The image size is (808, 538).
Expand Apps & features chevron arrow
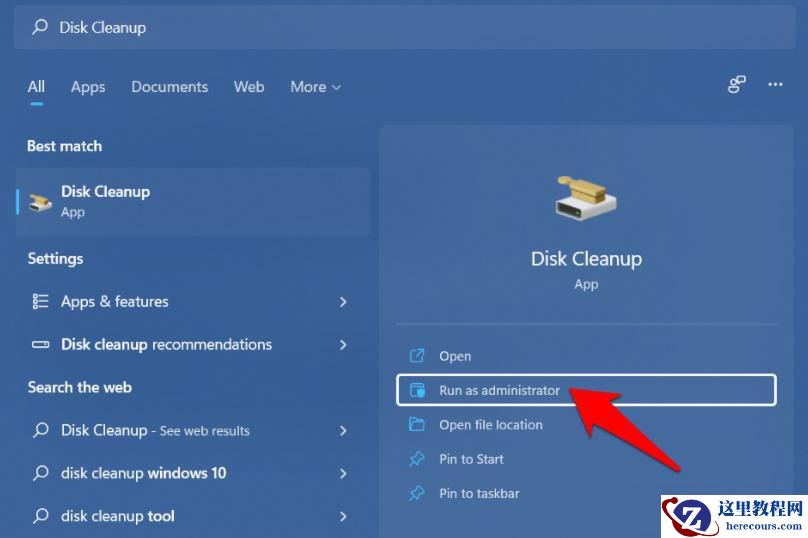pos(343,302)
